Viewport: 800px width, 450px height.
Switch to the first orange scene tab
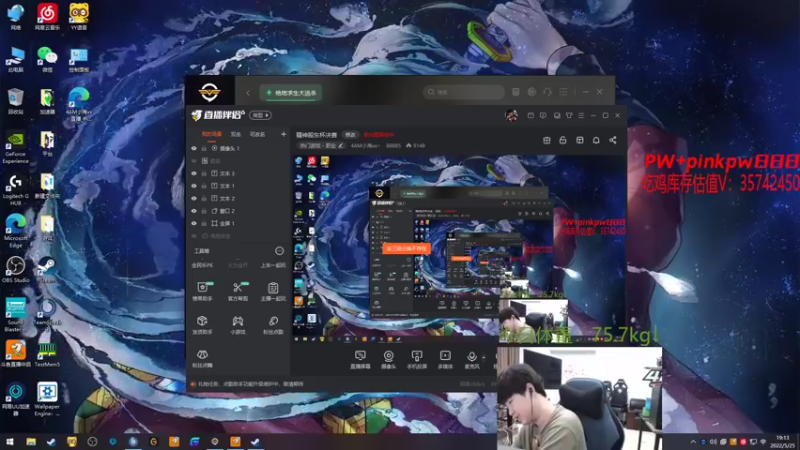[212, 134]
